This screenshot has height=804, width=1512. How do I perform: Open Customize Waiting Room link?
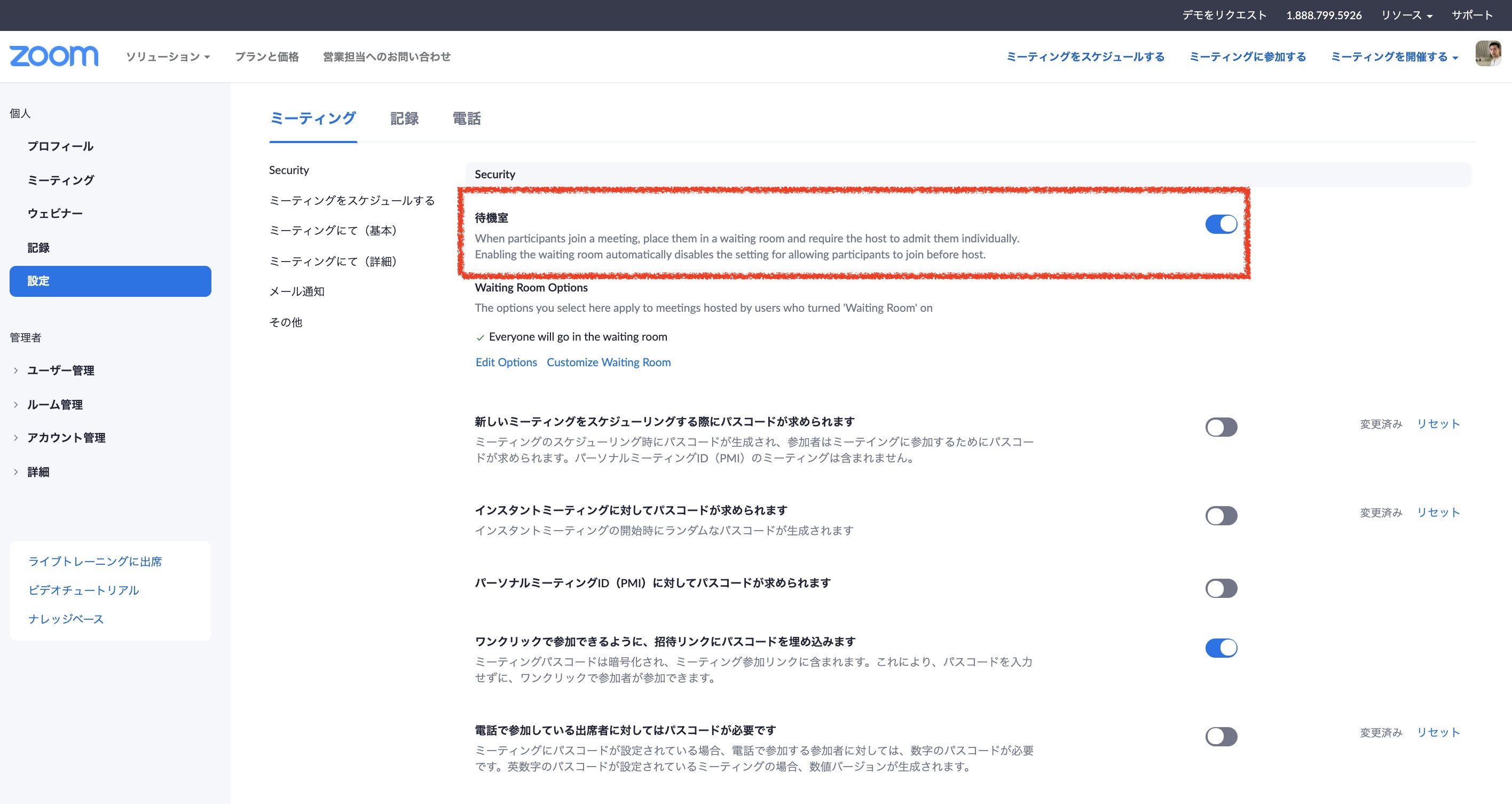[x=608, y=362]
